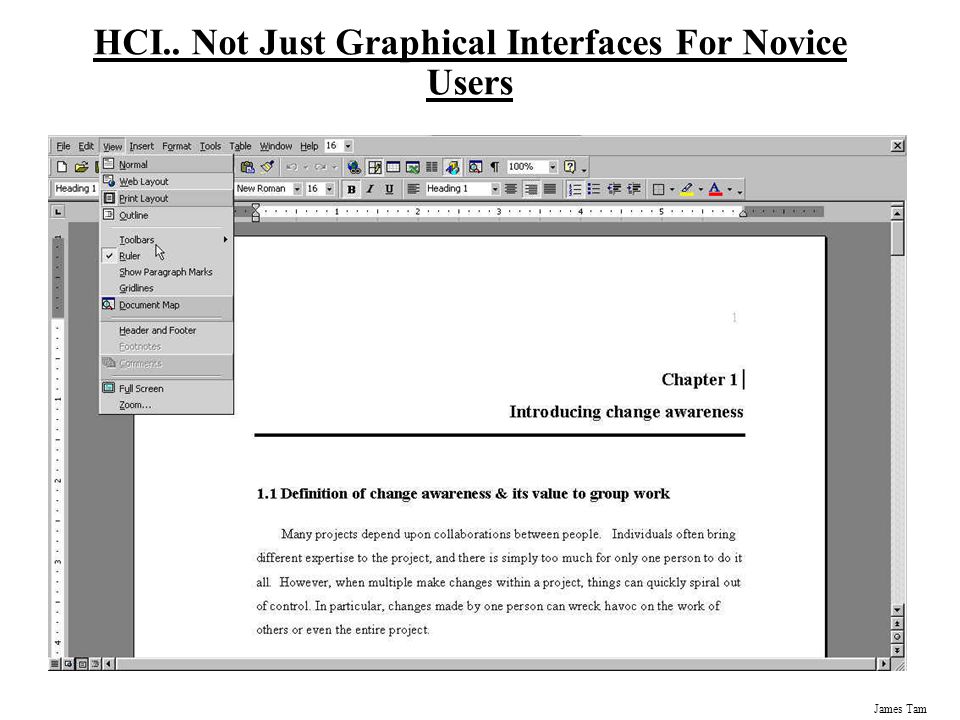This screenshot has width=960, height=720.
Task: Open the Format menu
Action: pos(176,146)
